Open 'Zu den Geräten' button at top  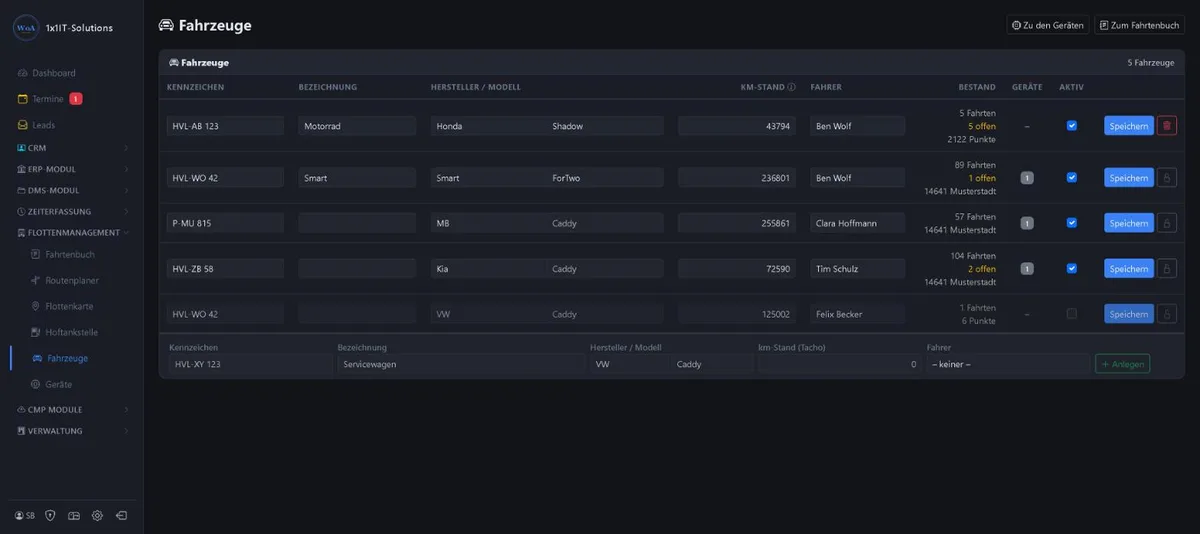[x=1048, y=25]
